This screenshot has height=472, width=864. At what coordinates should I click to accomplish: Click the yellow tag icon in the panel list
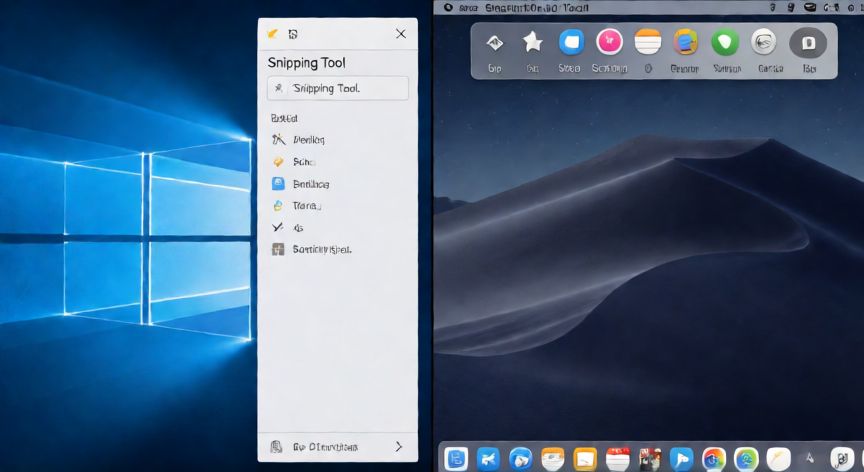pos(278,161)
